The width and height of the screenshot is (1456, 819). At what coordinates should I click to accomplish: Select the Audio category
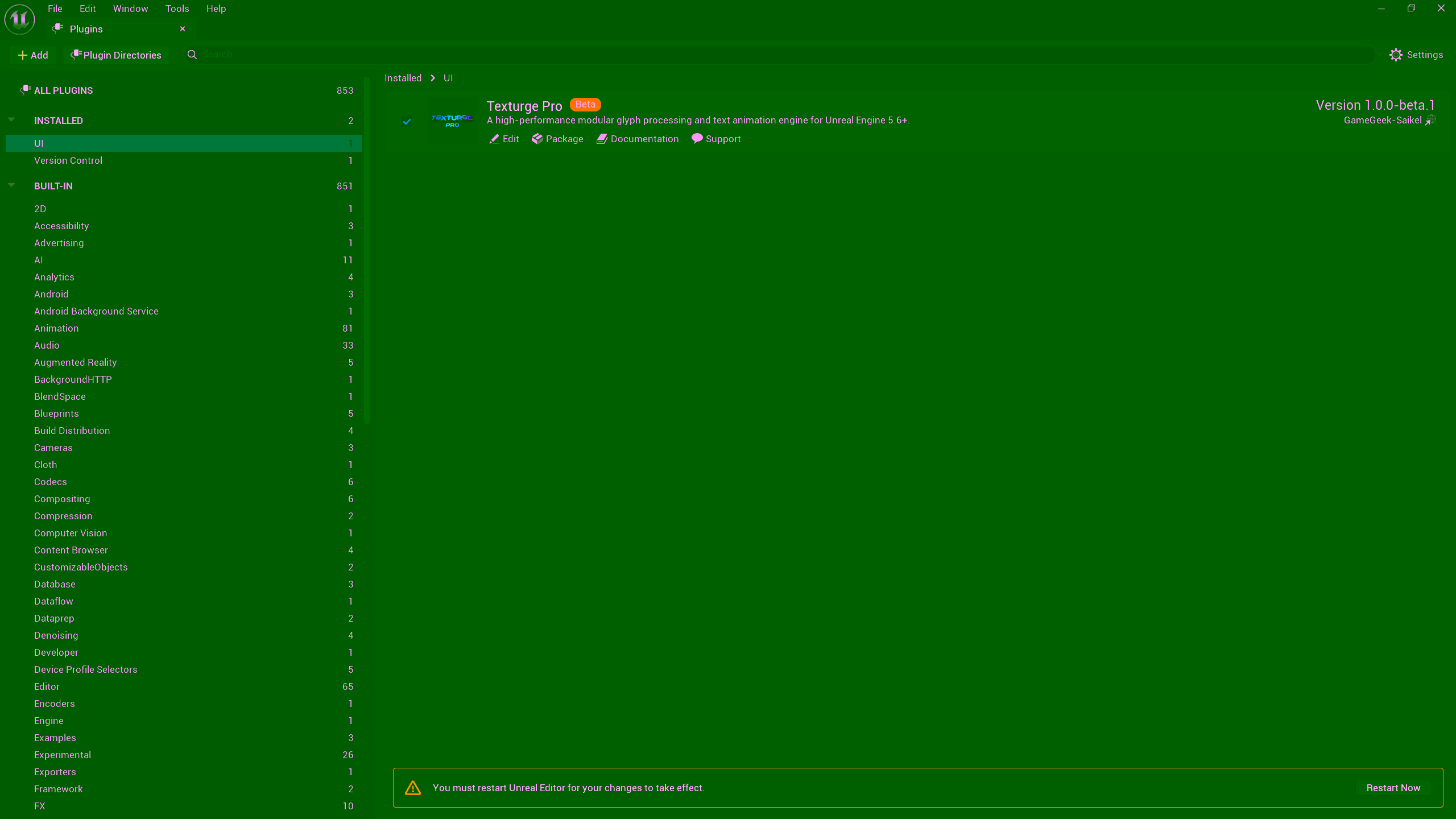click(x=184, y=345)
